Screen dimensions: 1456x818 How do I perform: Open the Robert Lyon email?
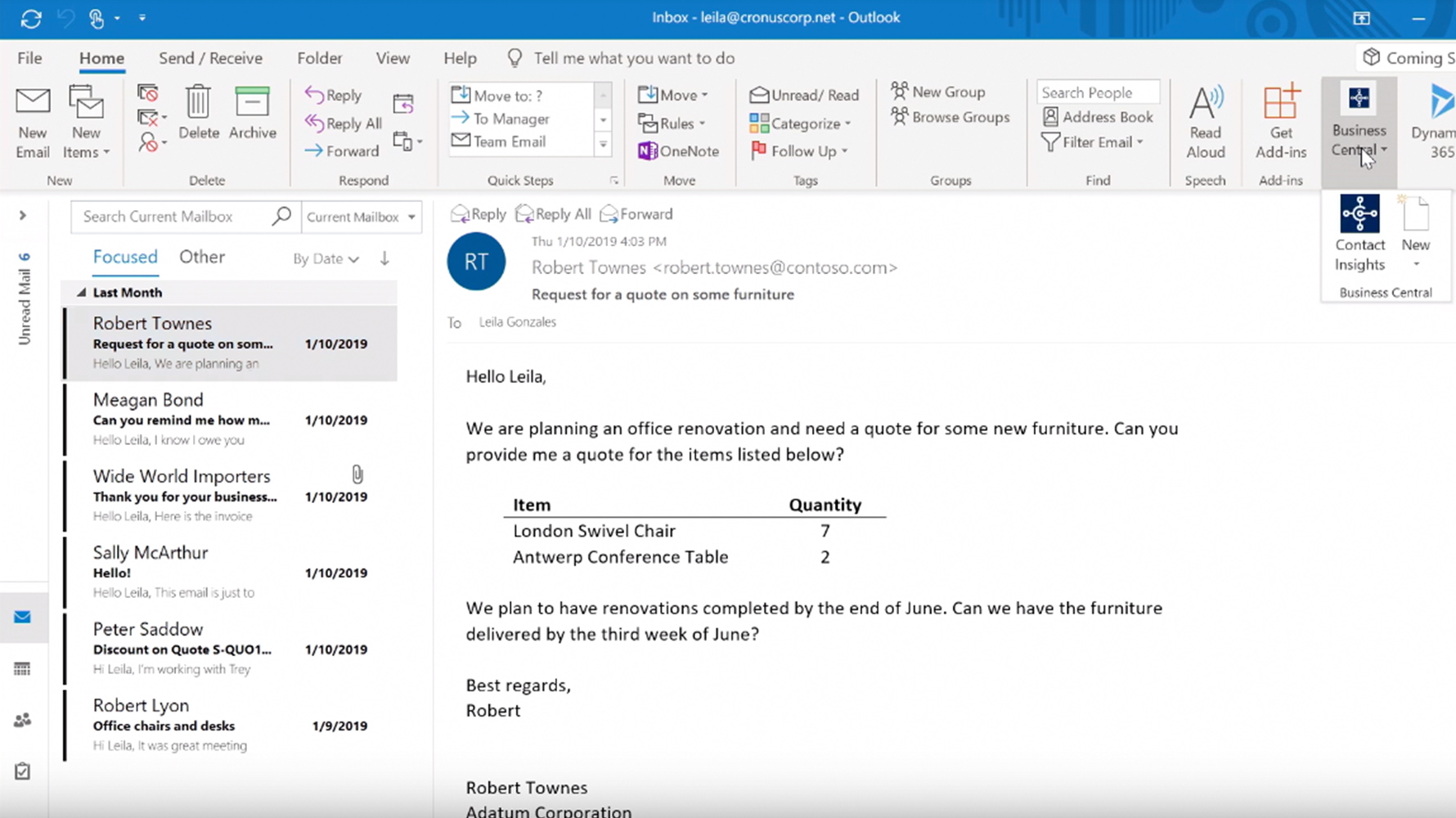[231, 724]
